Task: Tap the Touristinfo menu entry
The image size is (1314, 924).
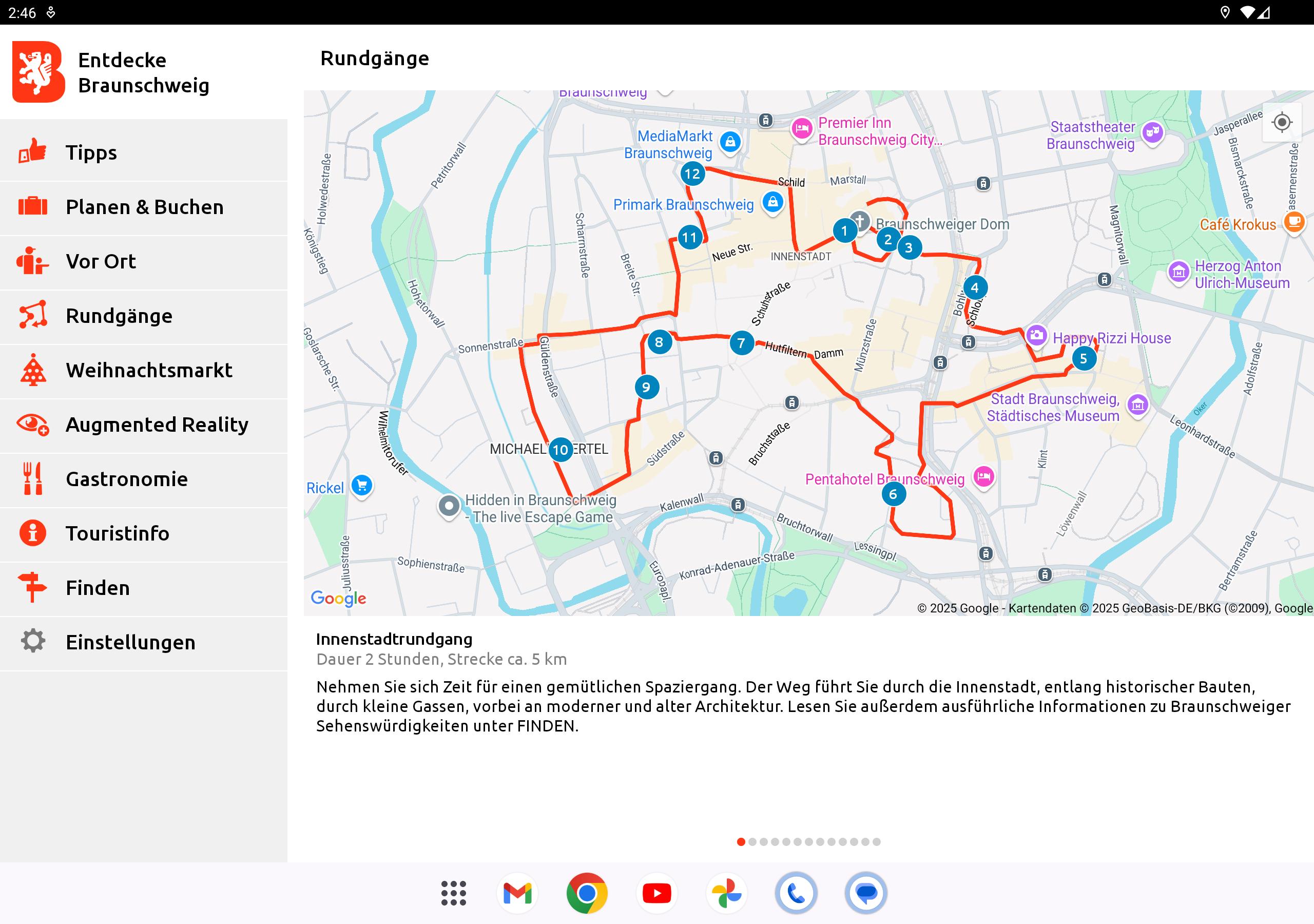Action: [144, 533]
